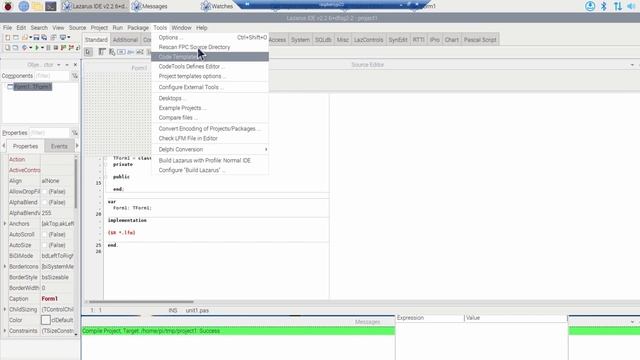Launch the web browser globe icon
640x360 pixels.
click(x=24, y=6)
